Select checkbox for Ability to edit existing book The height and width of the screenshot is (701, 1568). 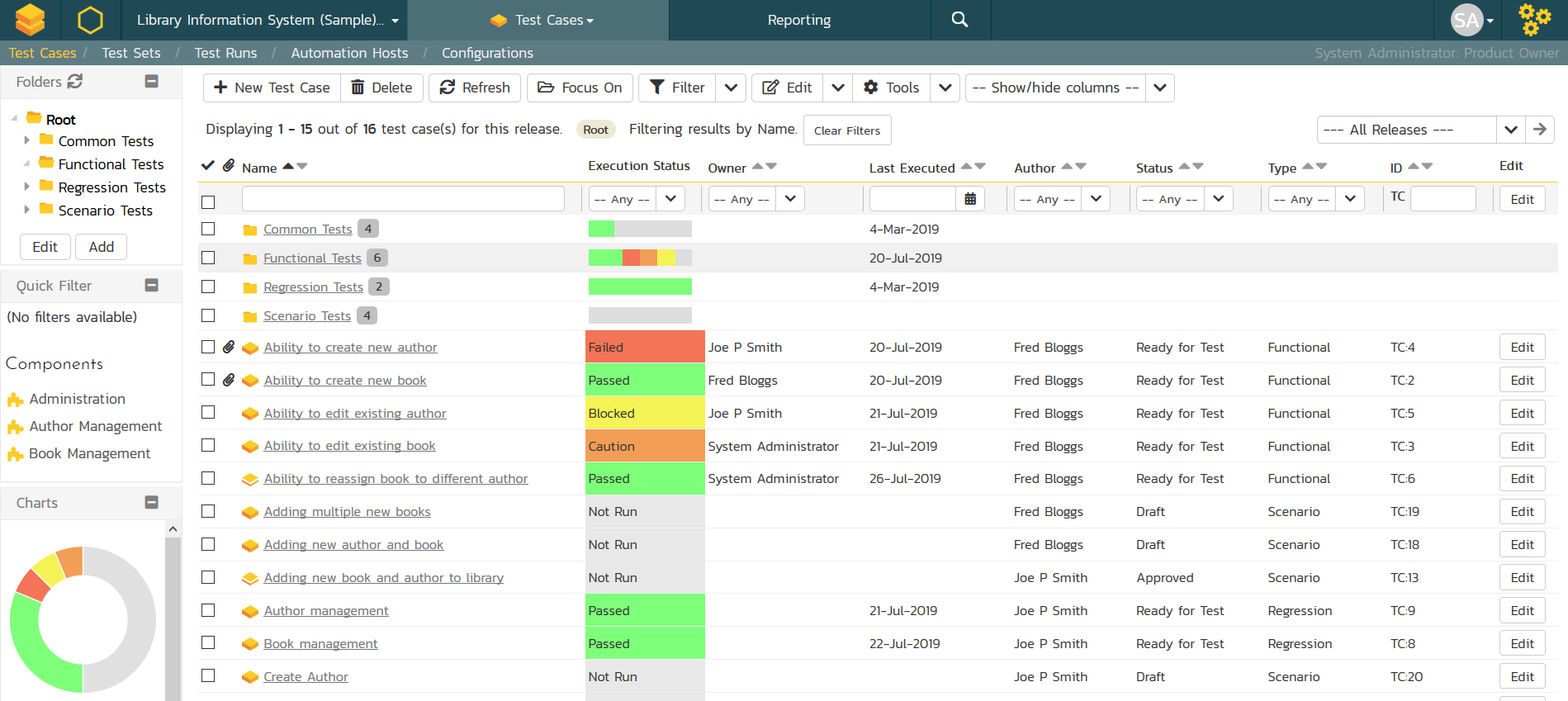[x=208, y=446]
